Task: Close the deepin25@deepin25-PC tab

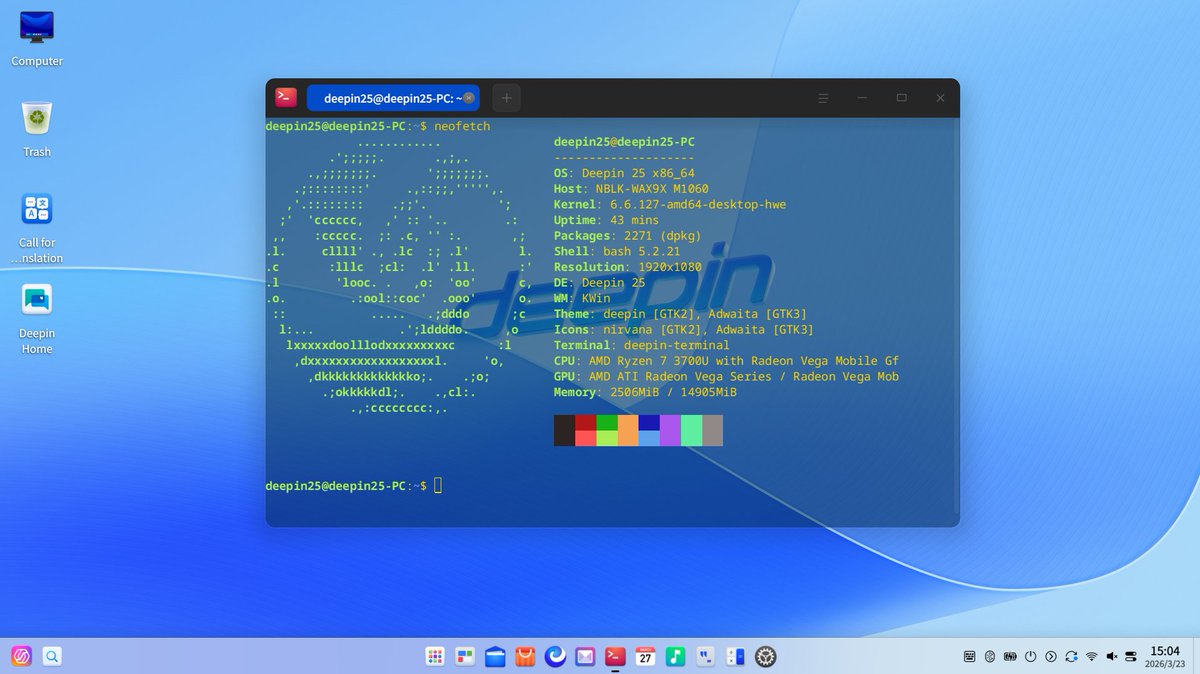Action: (470, 98)
